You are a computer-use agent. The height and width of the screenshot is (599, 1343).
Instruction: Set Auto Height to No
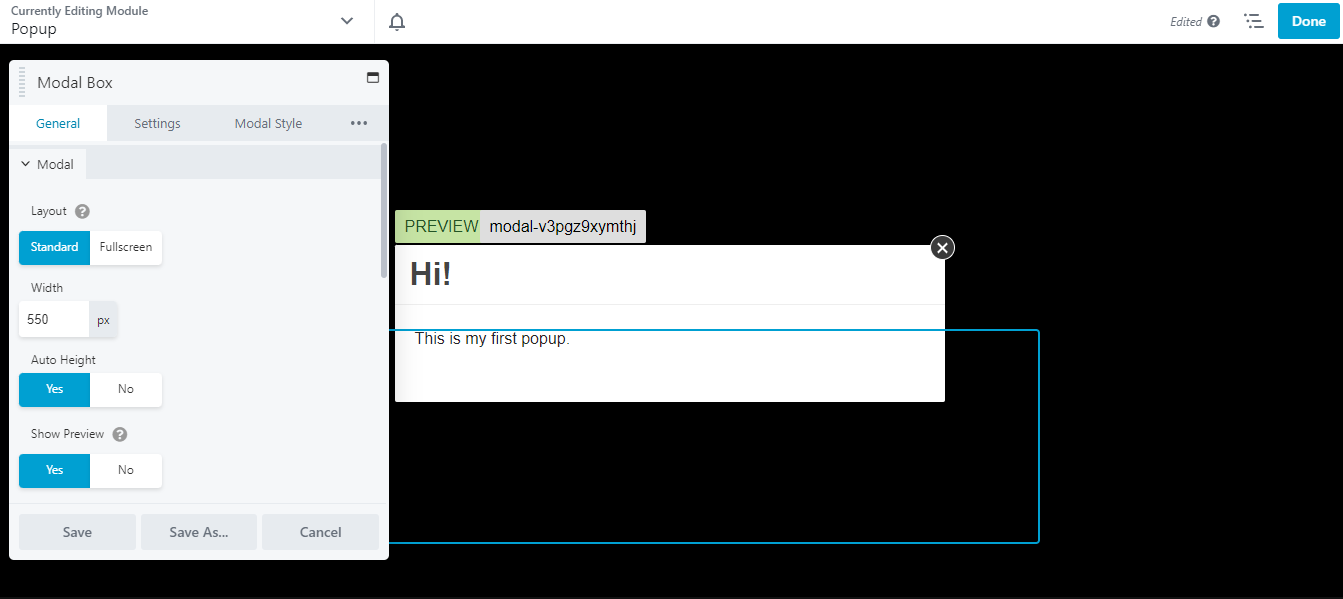pos(126,389)
